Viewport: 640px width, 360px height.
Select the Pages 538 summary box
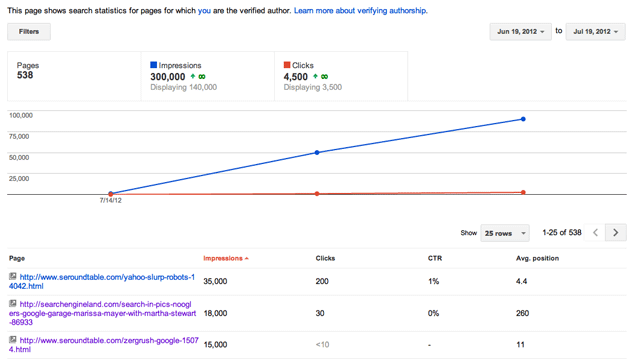pyautogui.click(x=74, y=76)
